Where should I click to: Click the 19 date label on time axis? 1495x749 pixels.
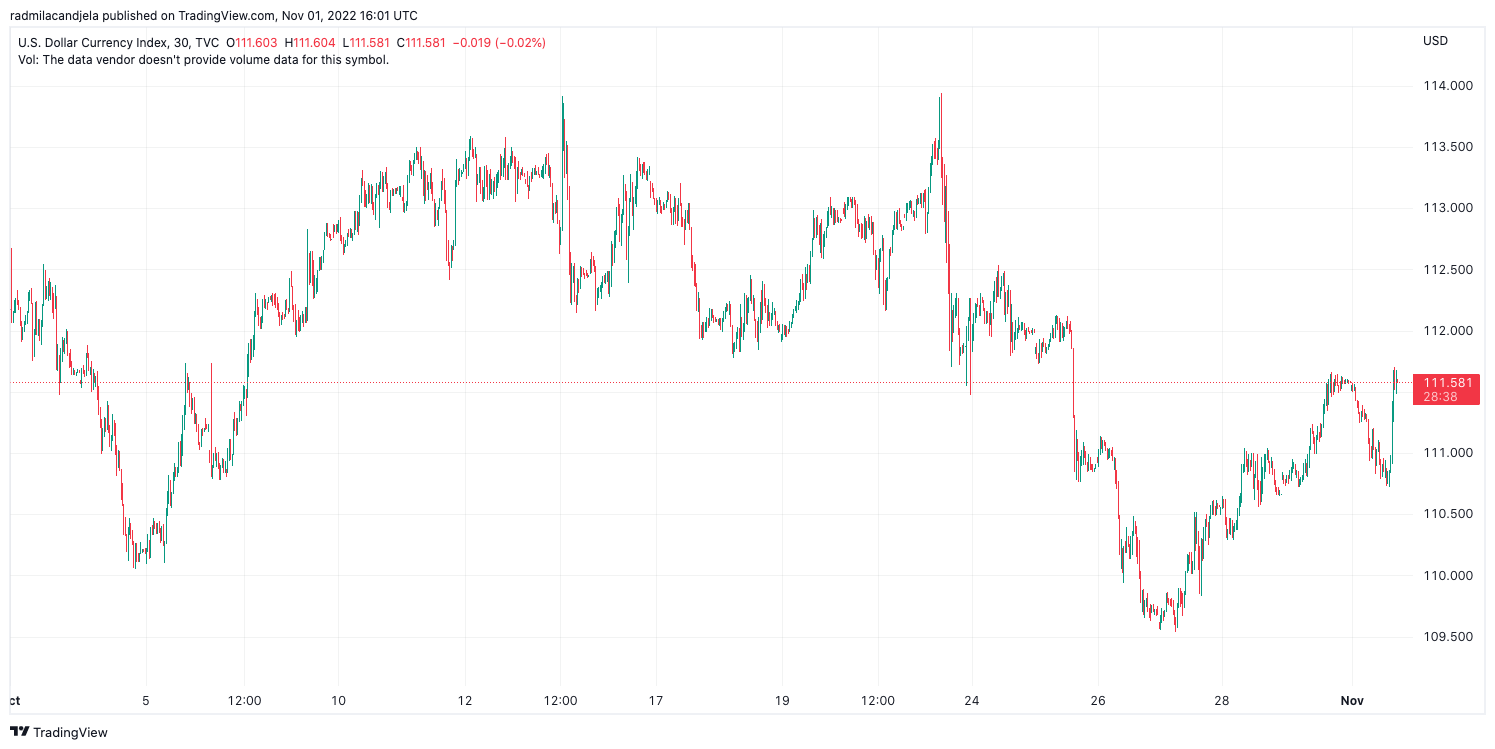[x=782, y=701]
